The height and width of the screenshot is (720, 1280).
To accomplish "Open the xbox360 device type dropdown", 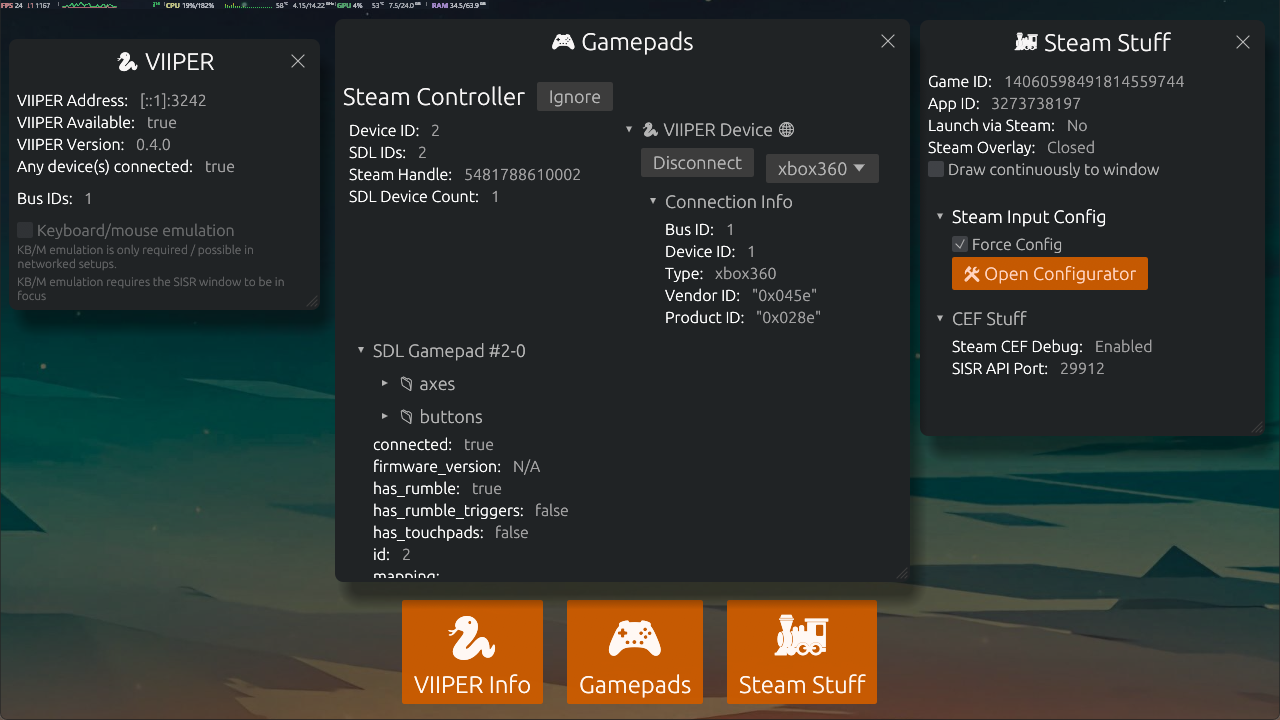I will (x=822, y=168).
